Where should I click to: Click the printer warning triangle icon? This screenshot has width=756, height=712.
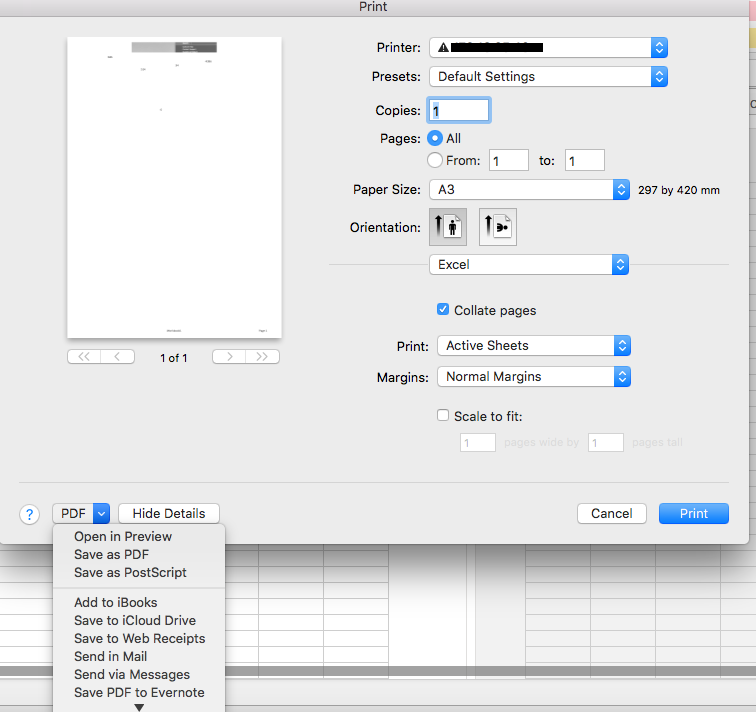[x=443, y=47]
